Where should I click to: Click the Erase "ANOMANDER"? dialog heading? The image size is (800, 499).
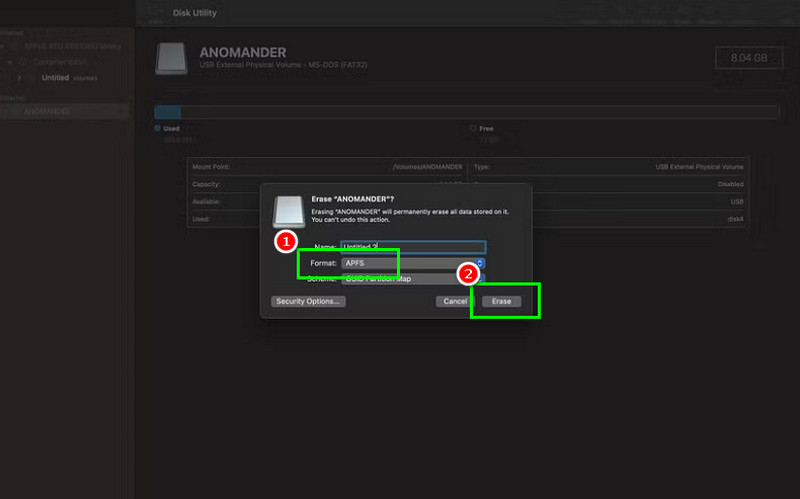353,199
